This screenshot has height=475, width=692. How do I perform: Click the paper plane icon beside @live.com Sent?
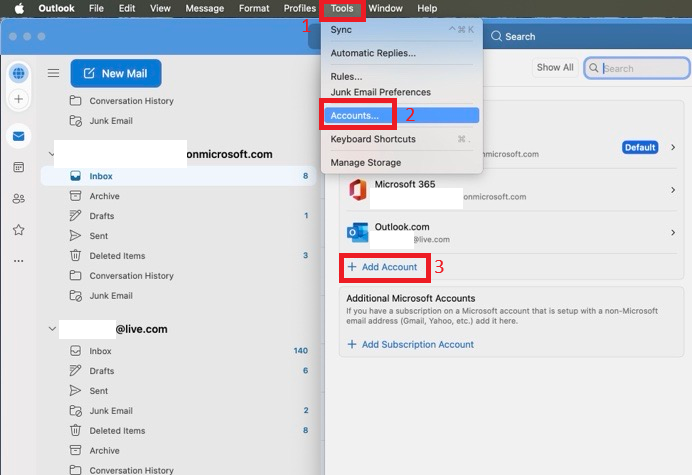point(75,391)
